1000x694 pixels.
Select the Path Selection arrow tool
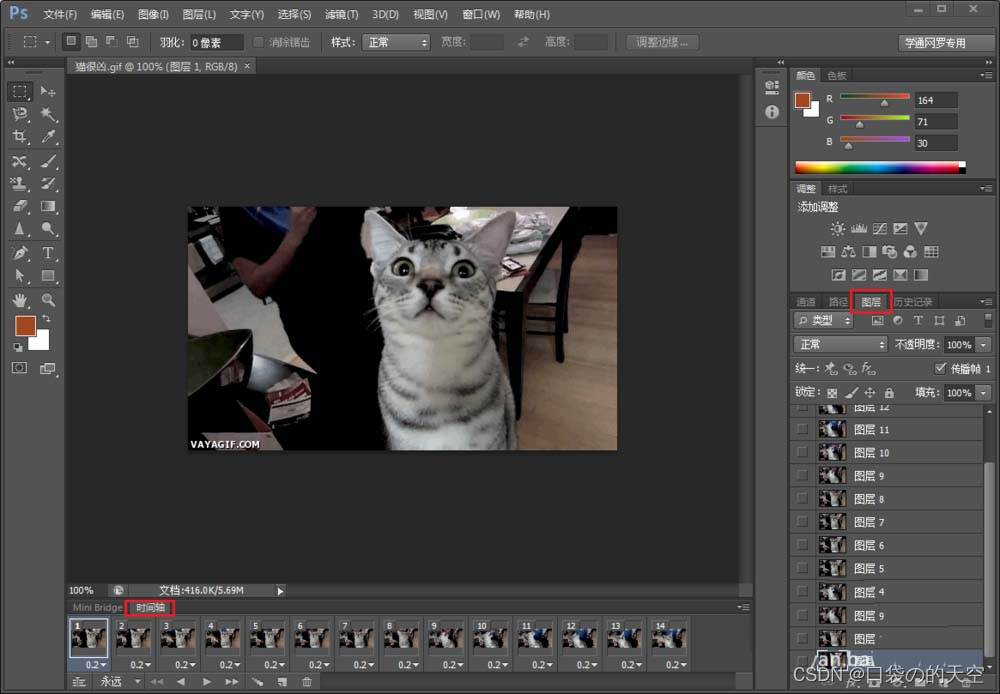[20, 276]
